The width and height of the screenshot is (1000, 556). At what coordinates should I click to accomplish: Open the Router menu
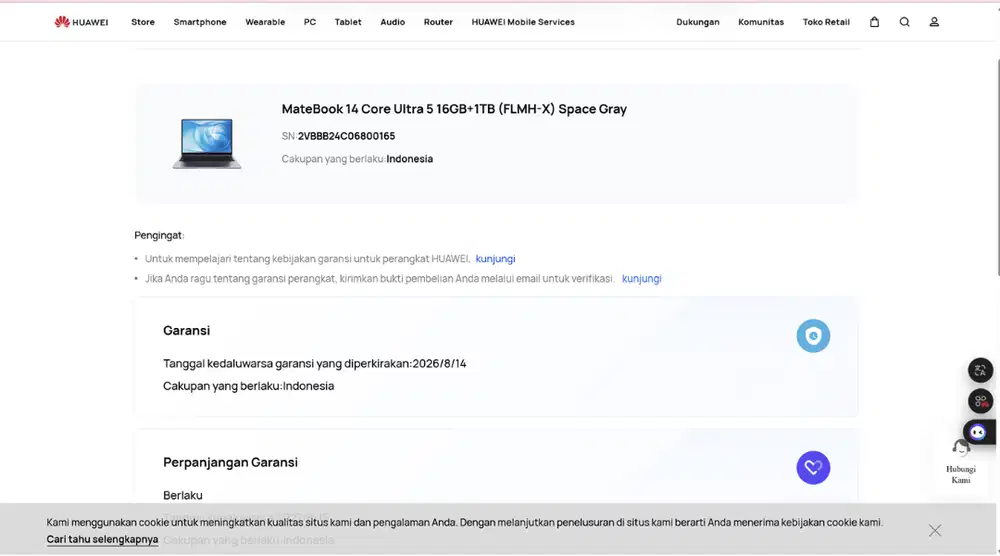coord(438,22)
